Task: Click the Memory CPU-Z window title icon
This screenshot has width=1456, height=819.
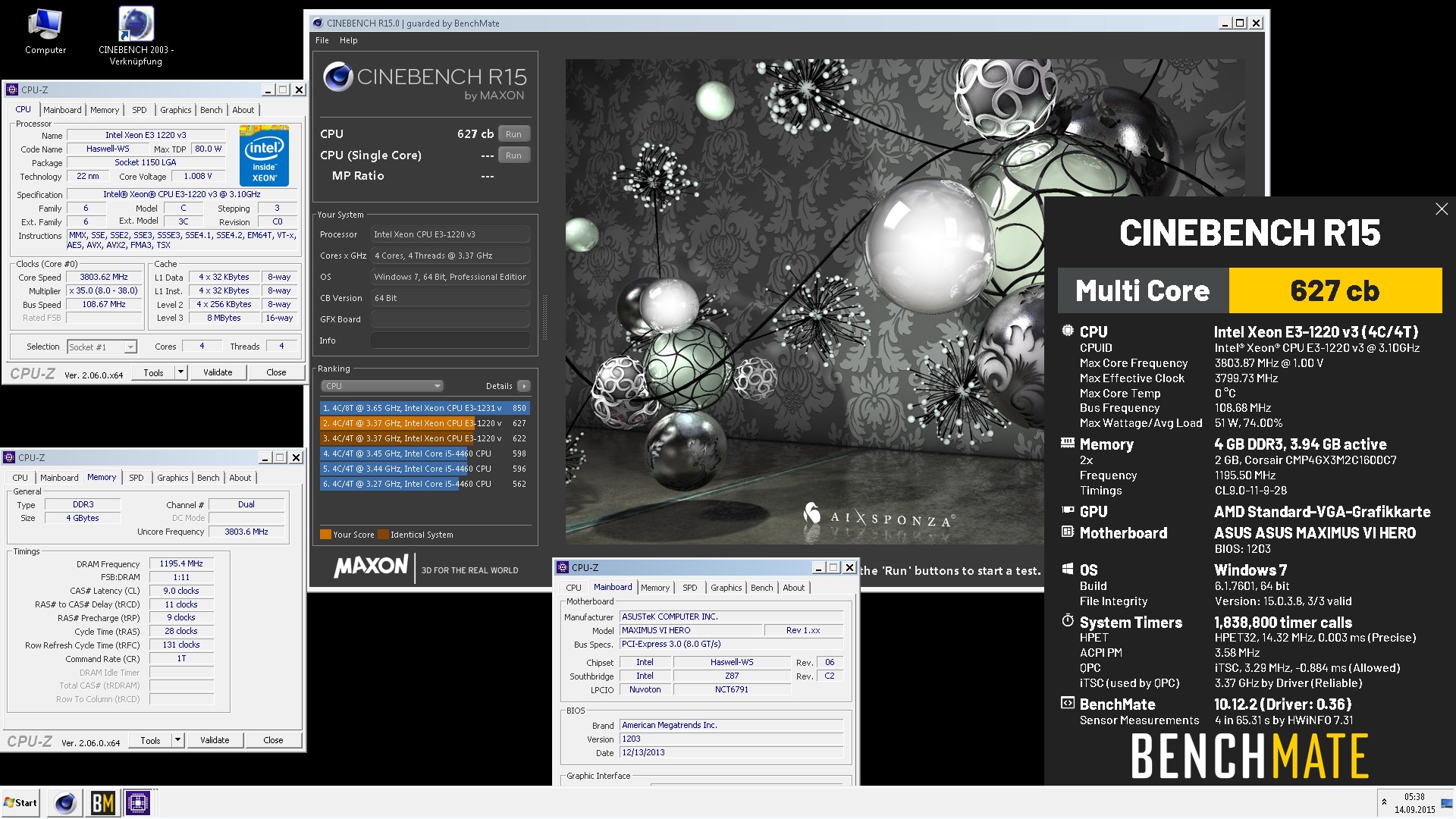Action: tap(9, 457)
